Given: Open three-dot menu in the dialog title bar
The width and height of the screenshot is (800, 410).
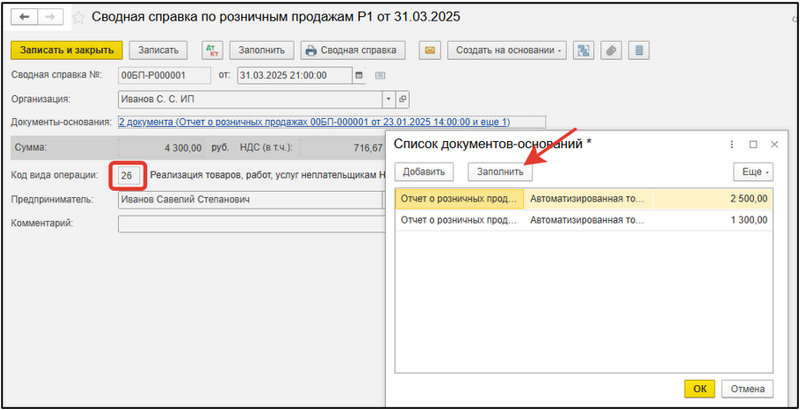Looking at the screenshot, I should click(x=731, y=144).
